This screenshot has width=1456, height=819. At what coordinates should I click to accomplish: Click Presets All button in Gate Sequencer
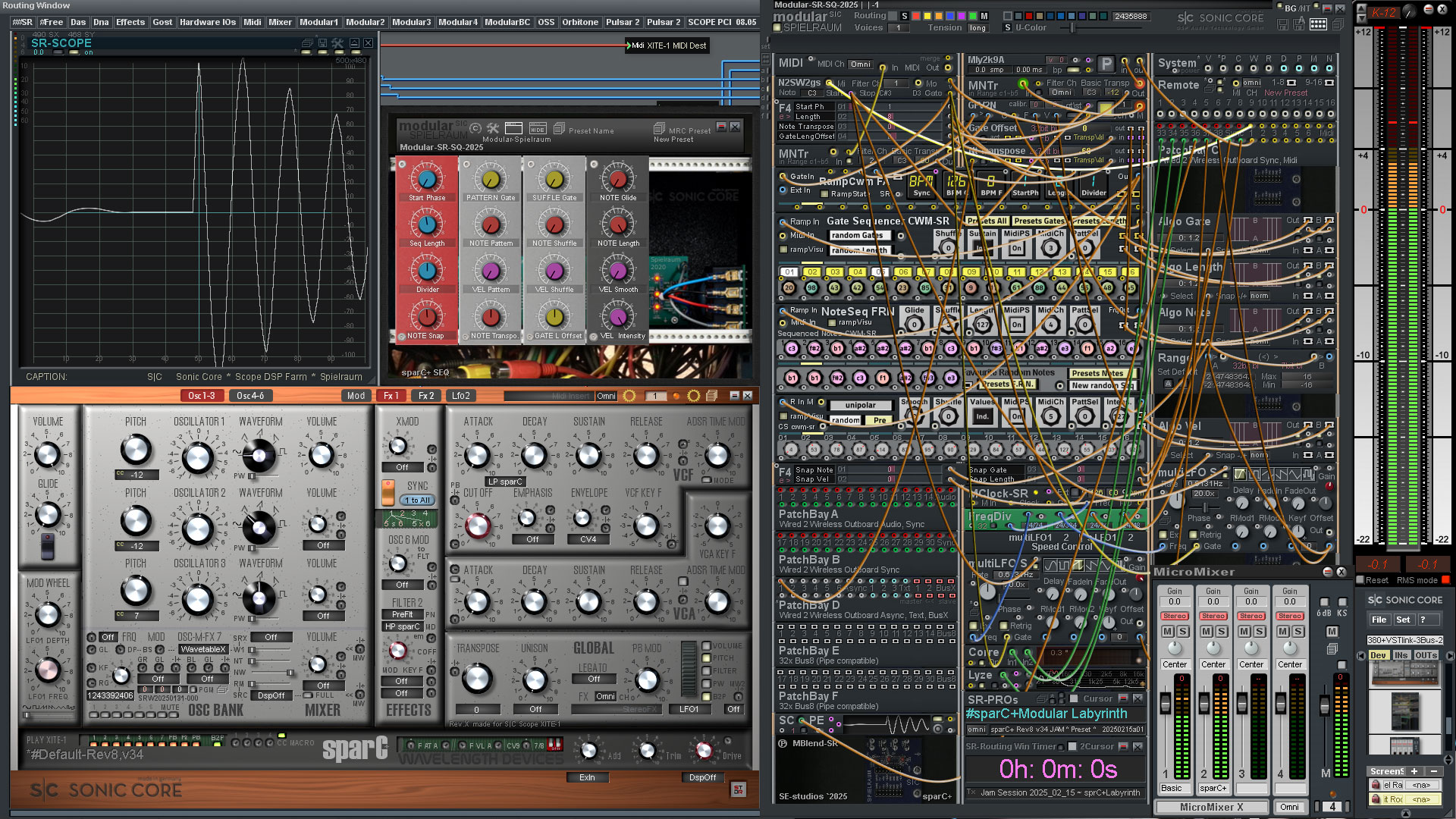click(987, 221)
